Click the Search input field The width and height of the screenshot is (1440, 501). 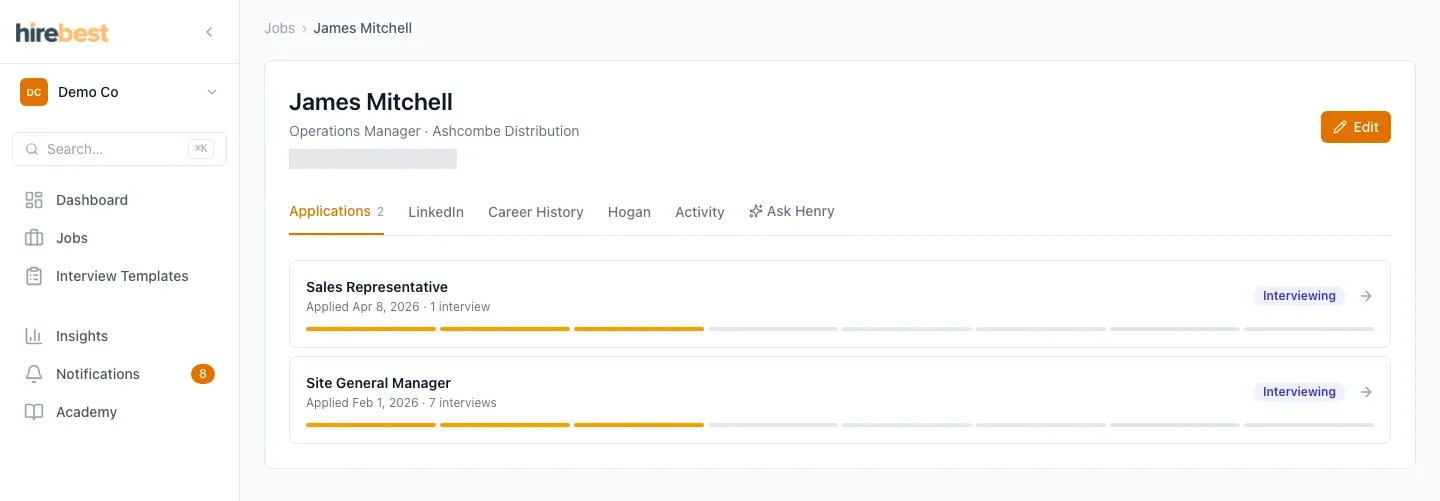tap(119, 149)
